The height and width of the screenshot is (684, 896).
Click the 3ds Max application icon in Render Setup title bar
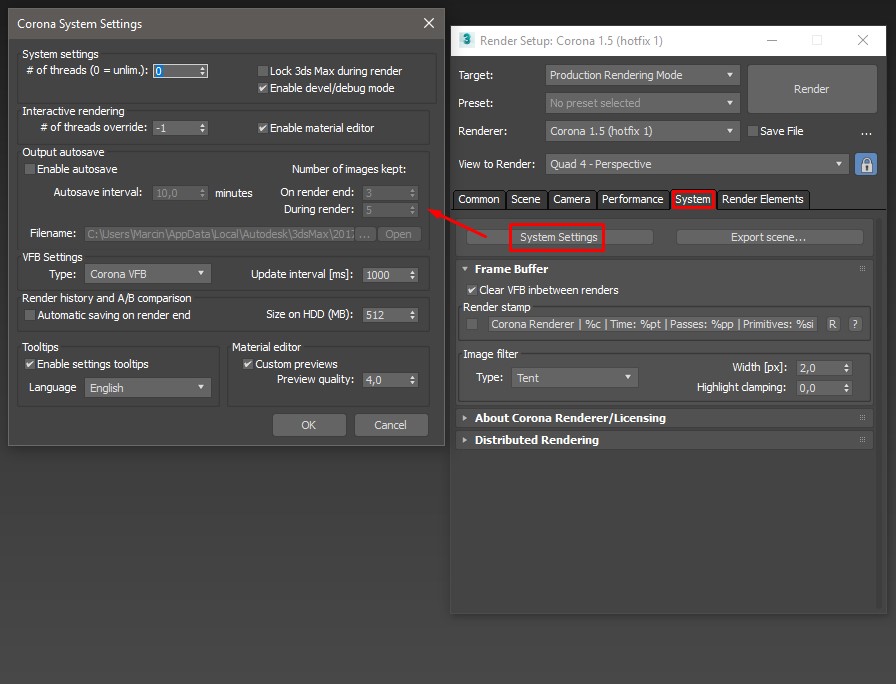point(466,40)
